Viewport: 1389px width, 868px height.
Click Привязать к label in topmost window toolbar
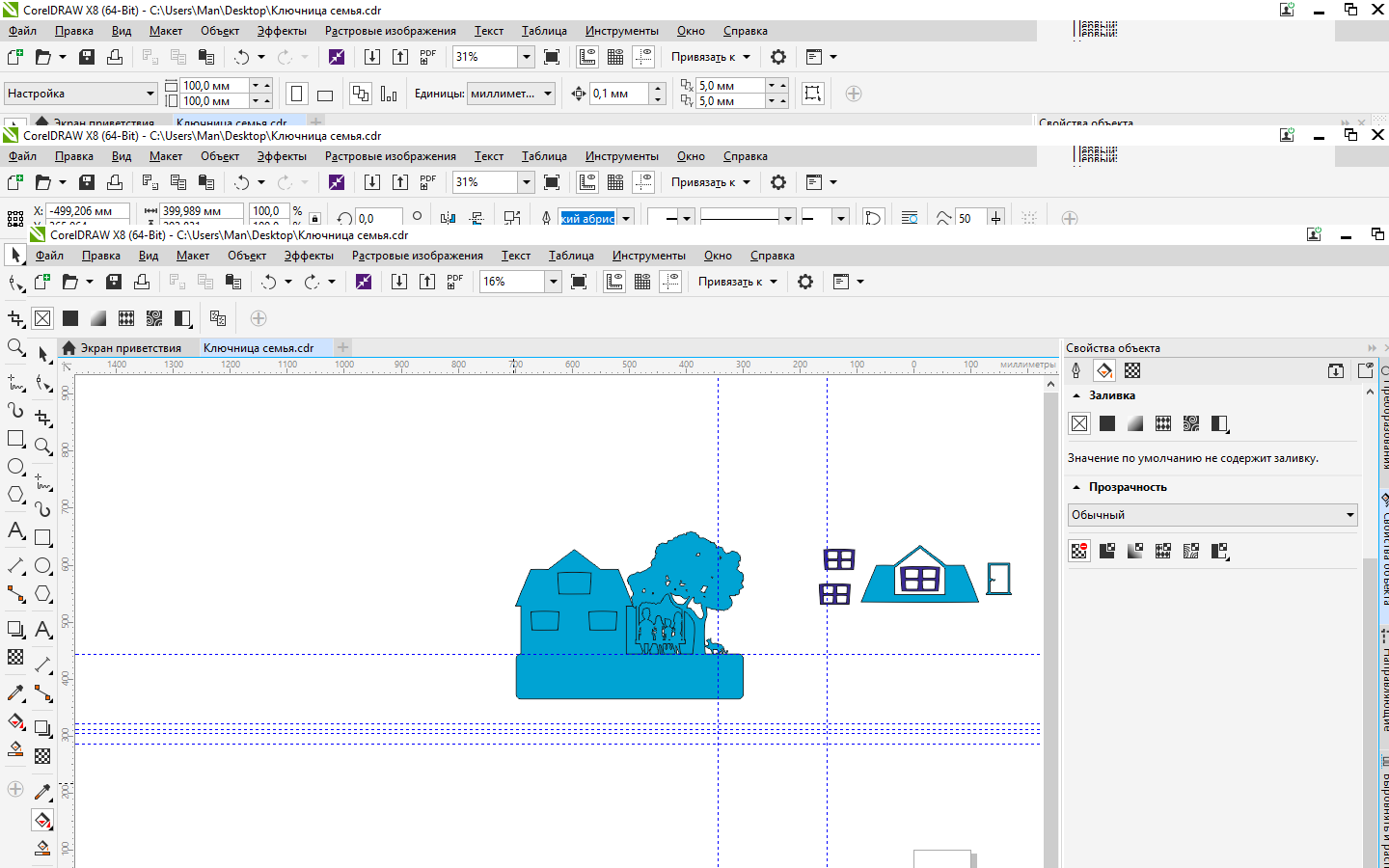pos(703,57)
